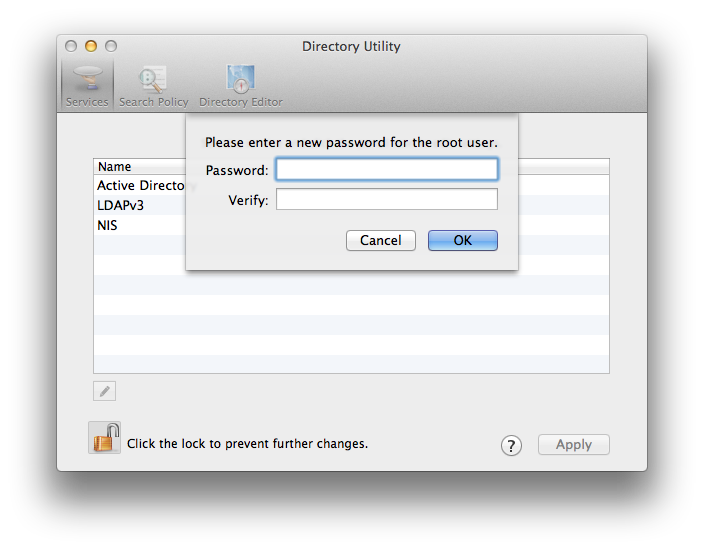This screenshot has width=704, height=550.
Task: Focus the Password input field
Action: [386, 170]
